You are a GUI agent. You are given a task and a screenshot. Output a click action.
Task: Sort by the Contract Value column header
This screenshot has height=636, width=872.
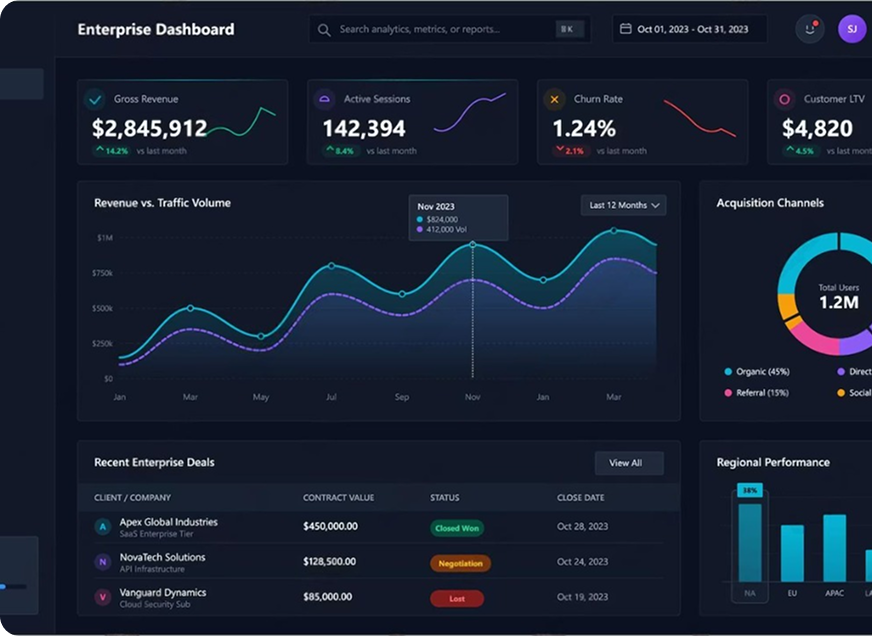(x=338, y=498)
